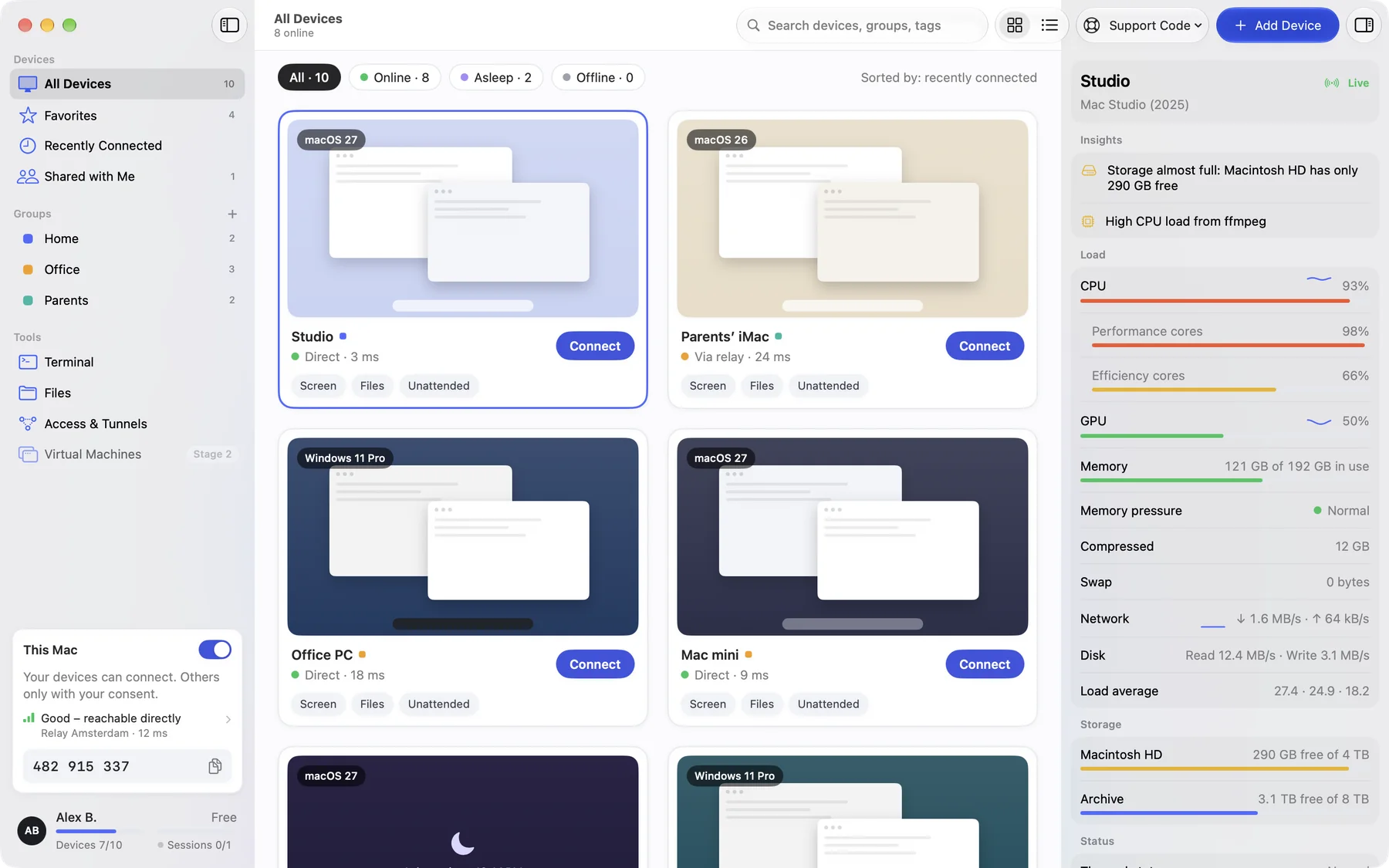
Task: Open the Support Code dropdown
Action: pyautogui.click(x=1143, y=25)
